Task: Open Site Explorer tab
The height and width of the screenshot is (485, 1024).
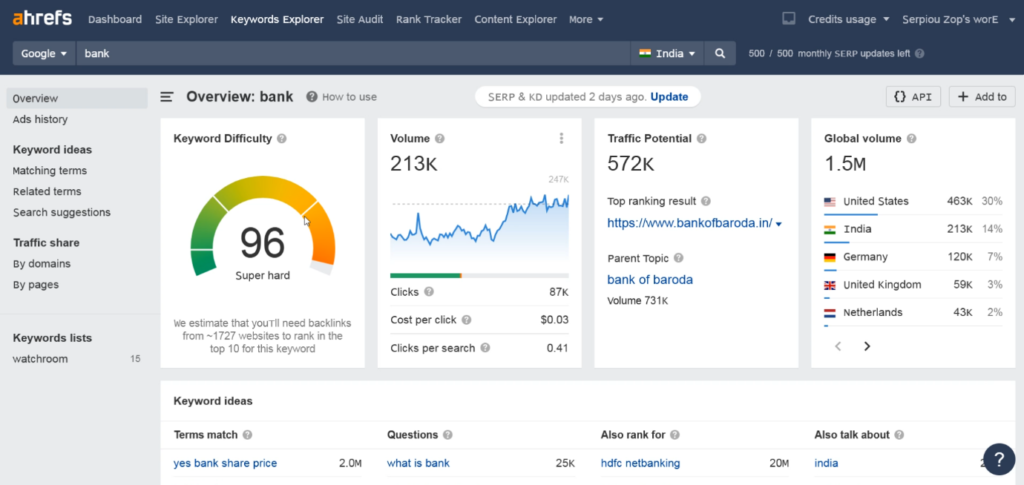Action: [186, 20]
